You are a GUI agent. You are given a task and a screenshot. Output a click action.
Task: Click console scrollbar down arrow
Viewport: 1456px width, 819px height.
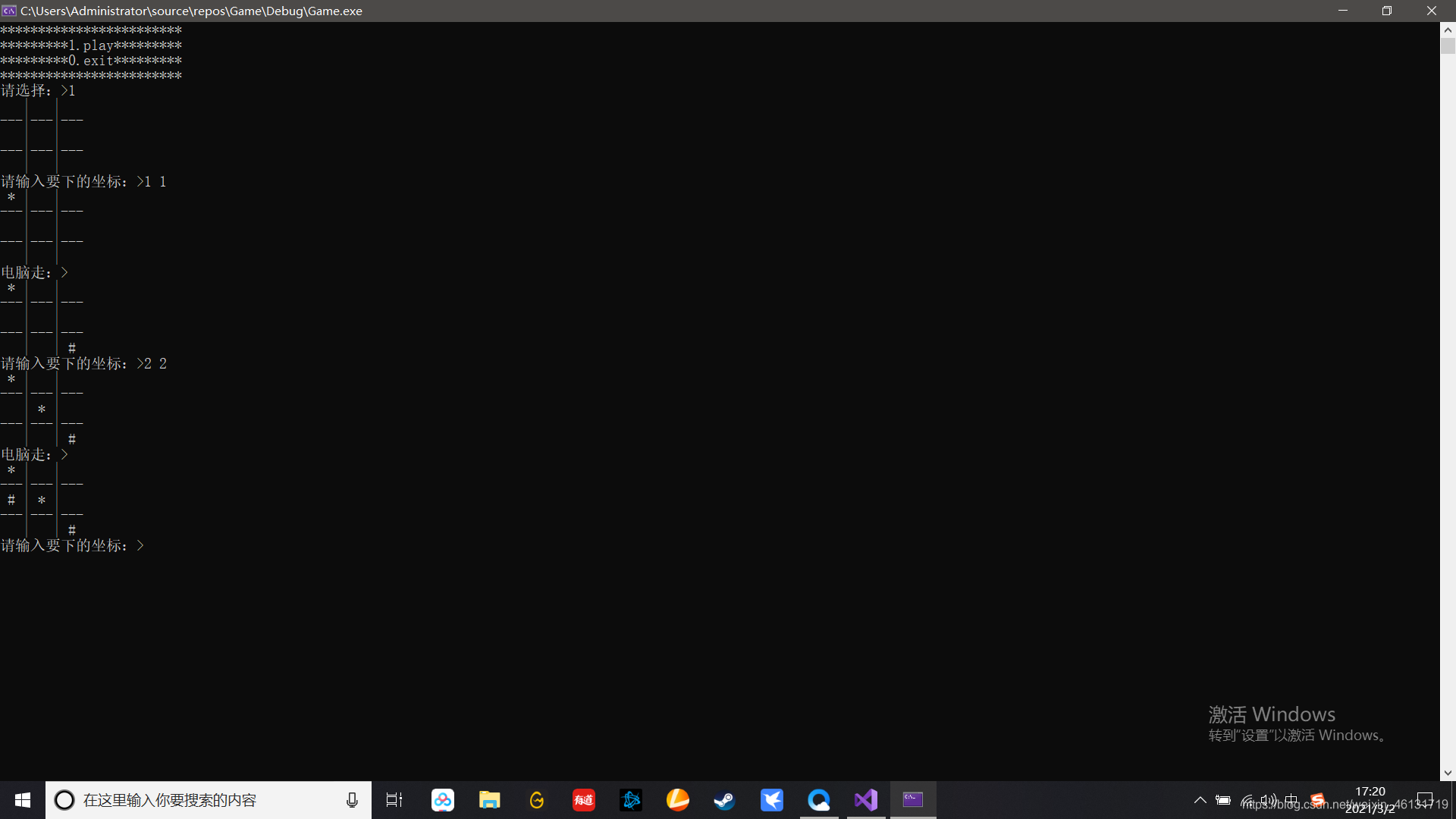(1448, 773)
